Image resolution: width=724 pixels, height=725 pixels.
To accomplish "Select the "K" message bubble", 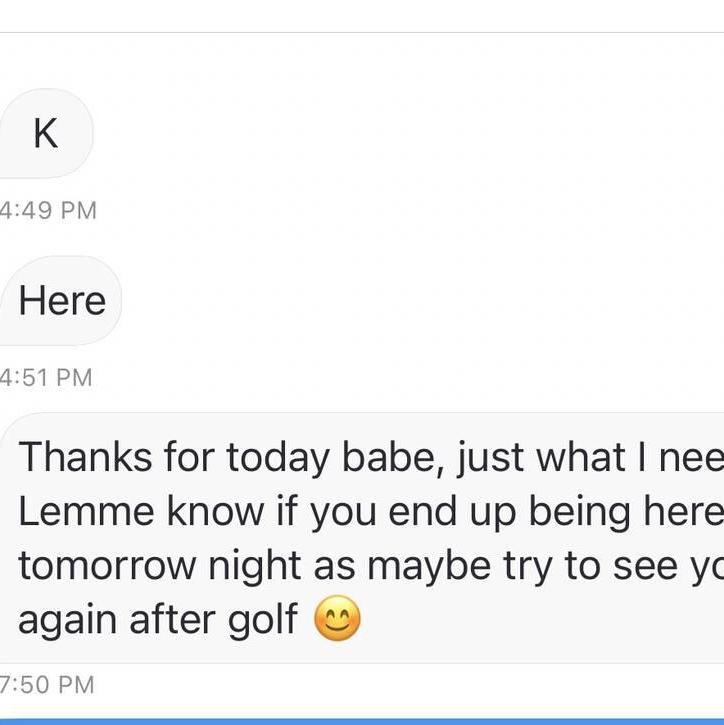I will tap(45, 133).
